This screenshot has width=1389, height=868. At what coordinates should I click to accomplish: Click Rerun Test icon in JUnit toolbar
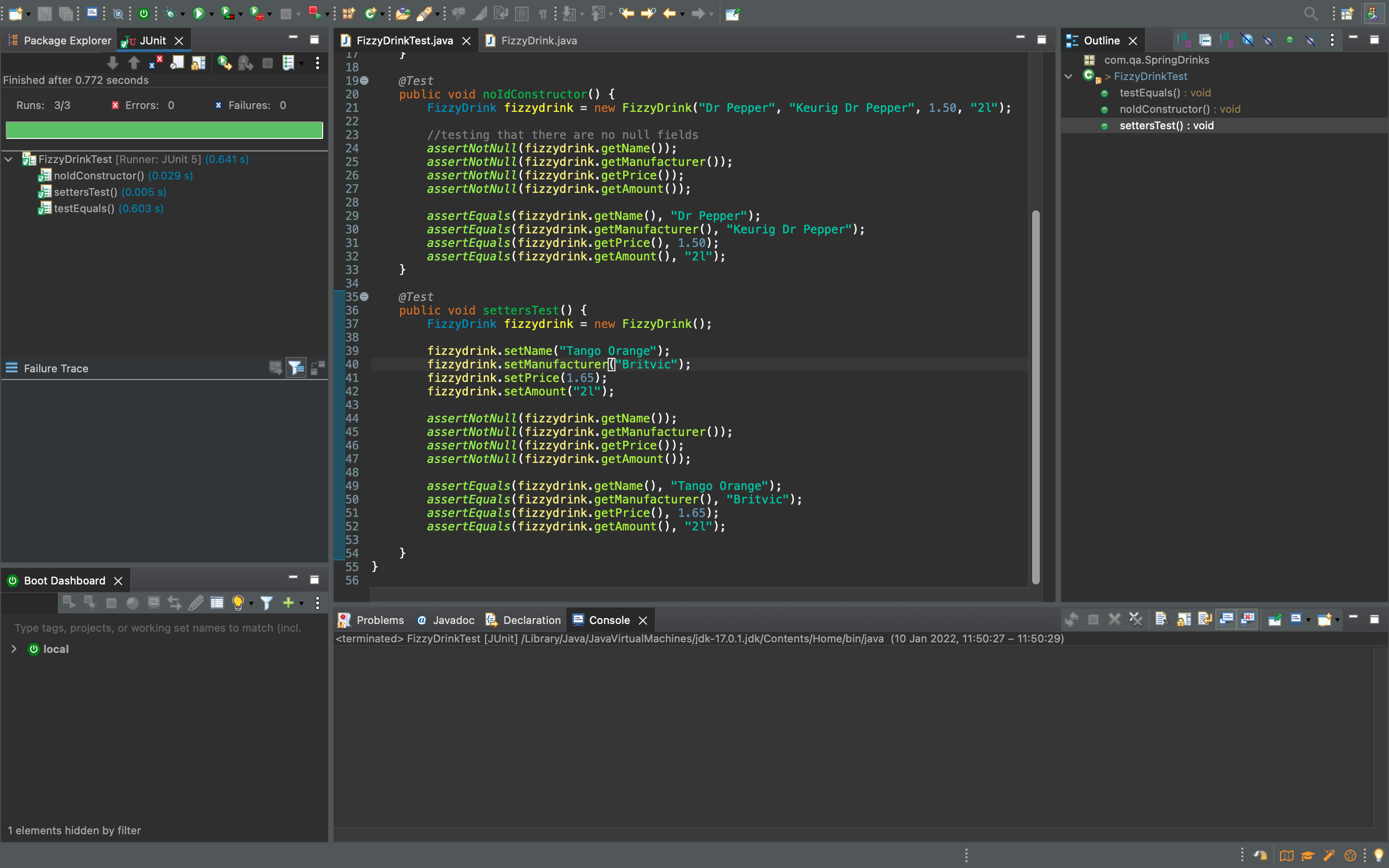[224, 63]
